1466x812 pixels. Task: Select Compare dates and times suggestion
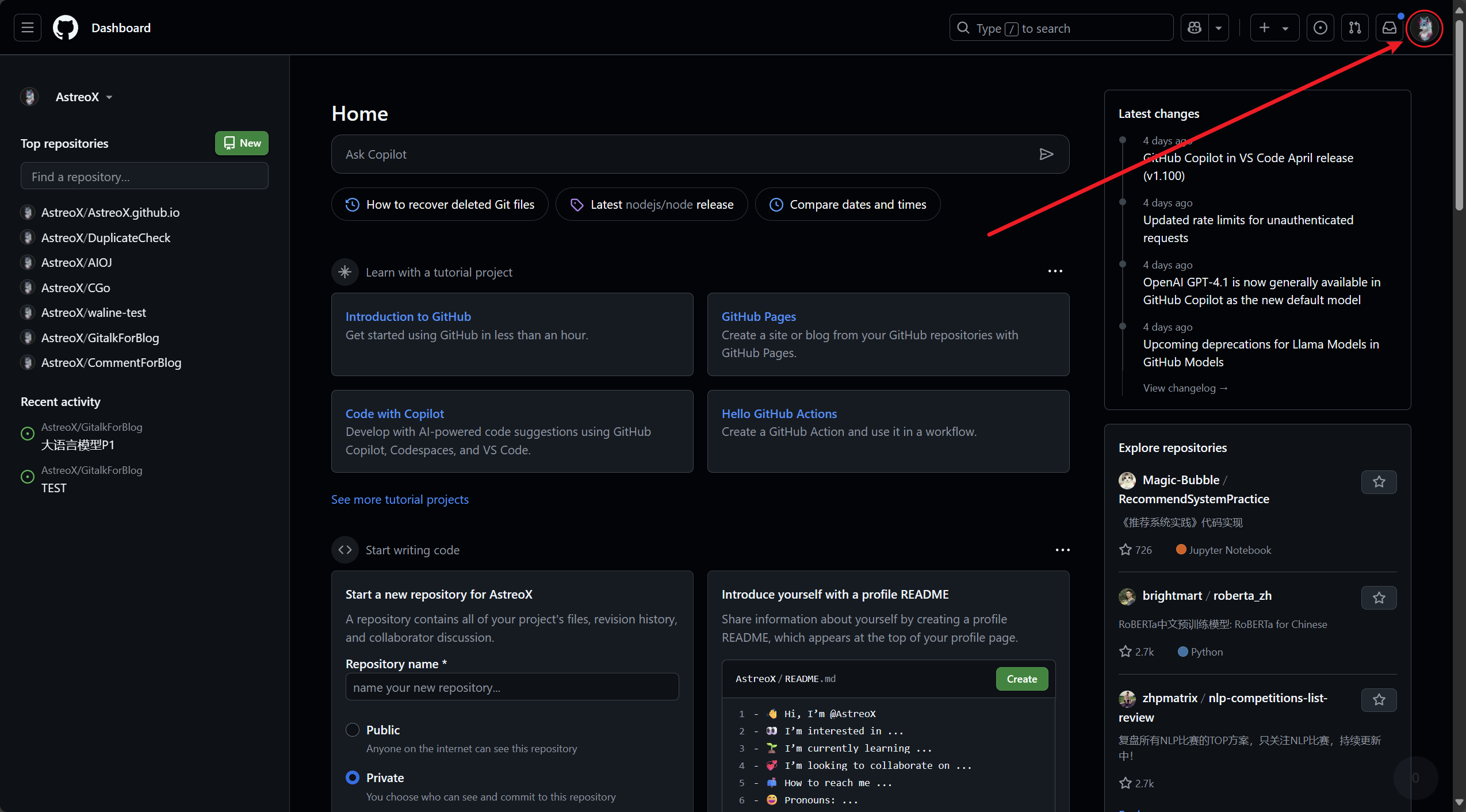[x=848, y=204]
